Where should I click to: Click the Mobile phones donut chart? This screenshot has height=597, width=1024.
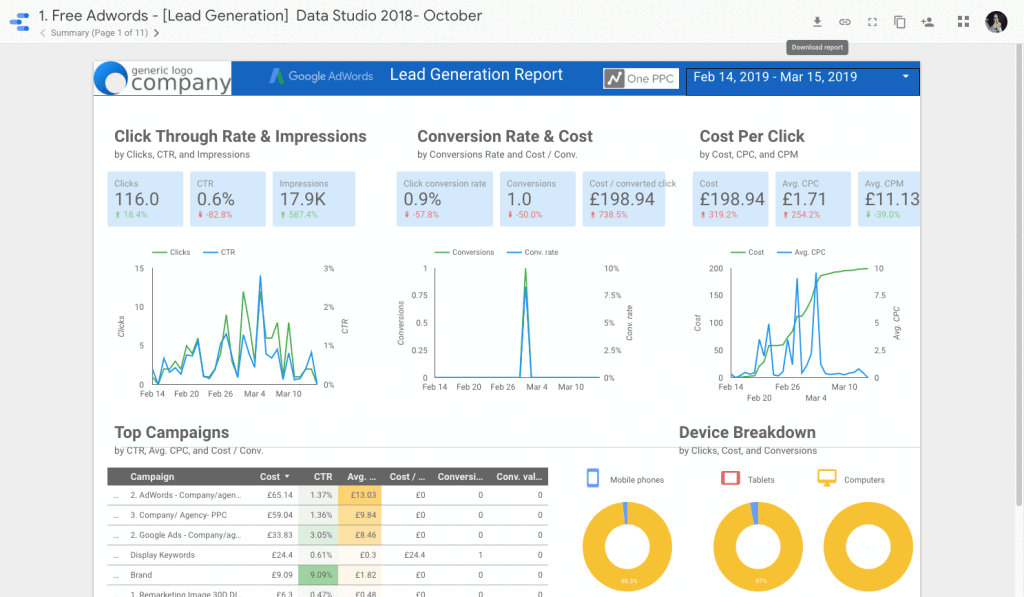627,546
